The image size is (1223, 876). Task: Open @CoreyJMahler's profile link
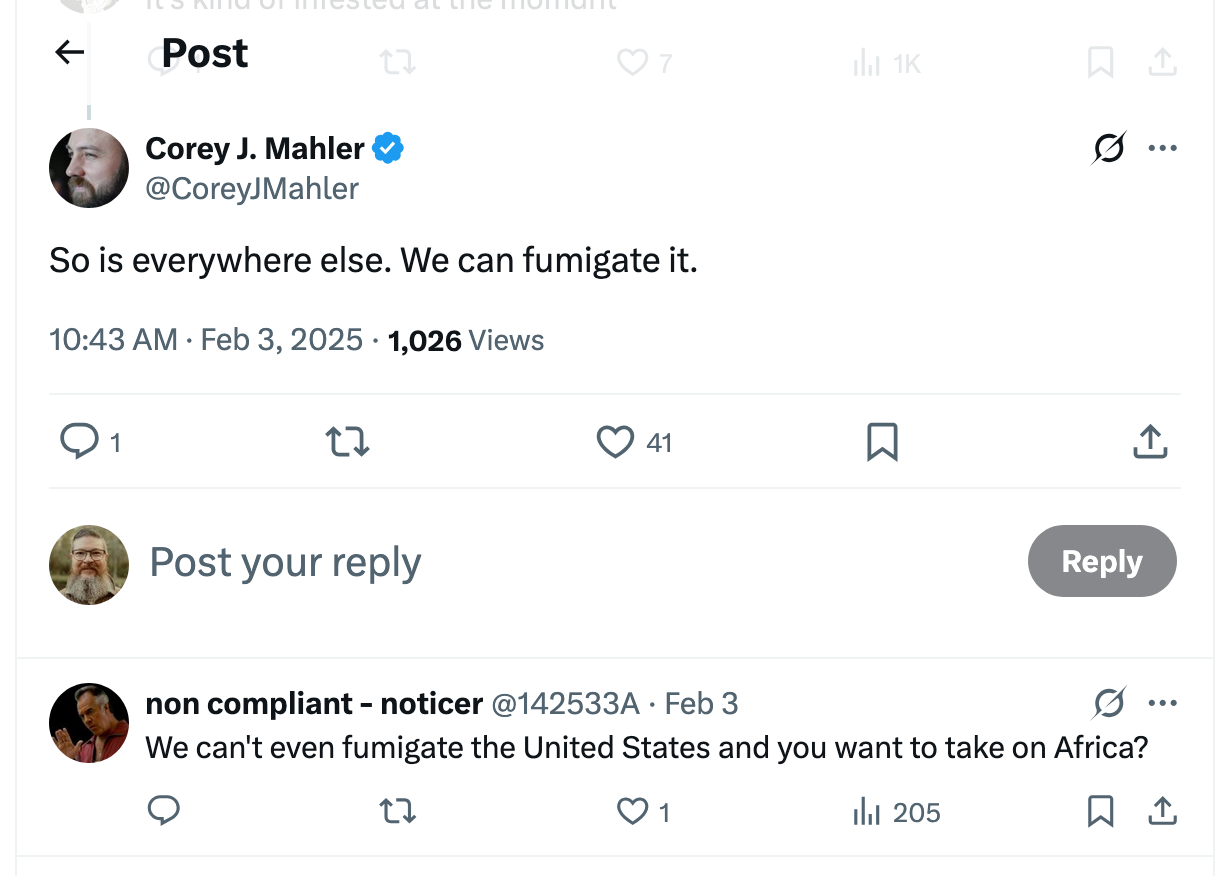click(252, 188)
